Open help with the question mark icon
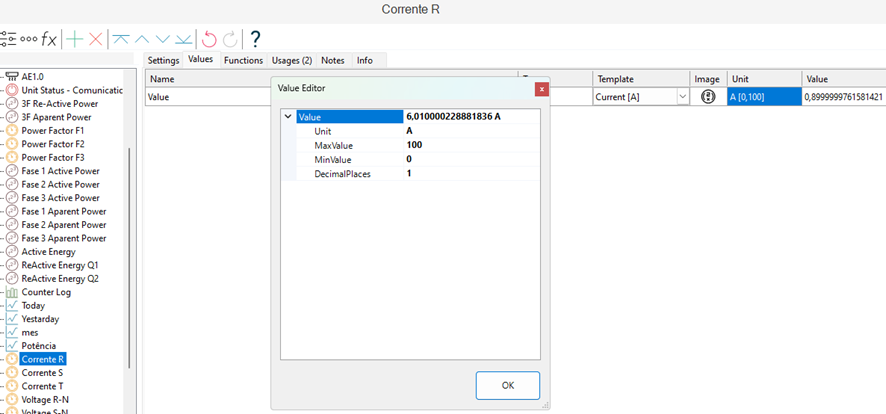886x414 pixels. click(x=255, y=39)
